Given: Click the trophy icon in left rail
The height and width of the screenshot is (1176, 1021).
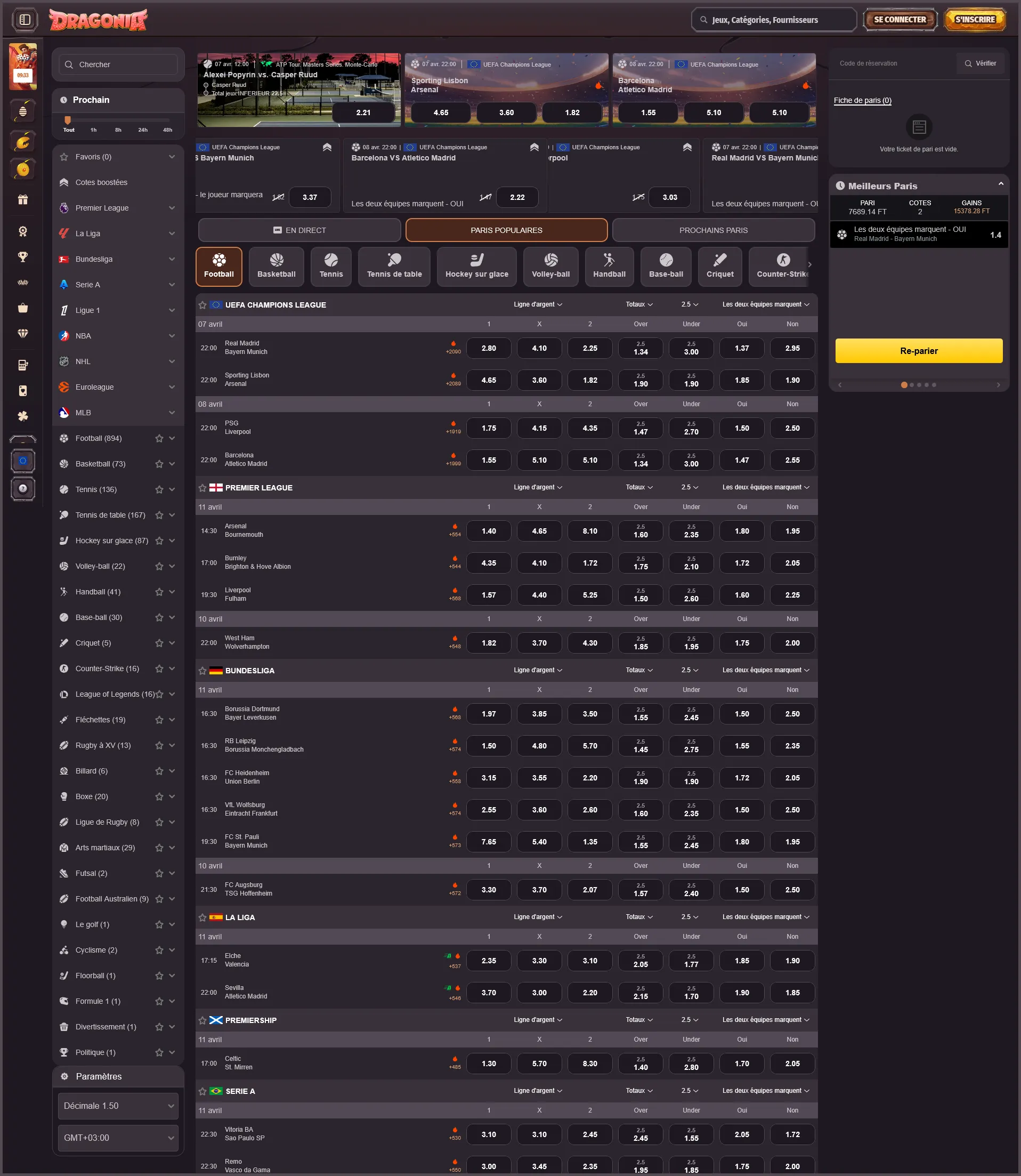Looking at the screenshot, I should pos(23,257).
